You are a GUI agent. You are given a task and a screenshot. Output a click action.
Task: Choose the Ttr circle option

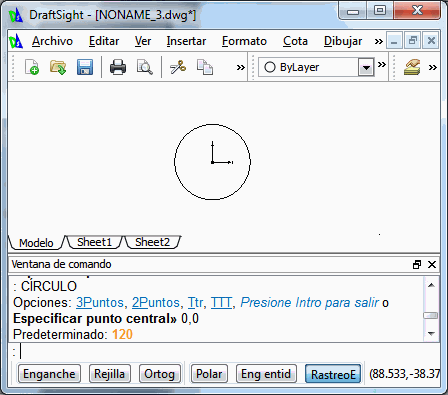pyautogui.click(x=195, y=303)
